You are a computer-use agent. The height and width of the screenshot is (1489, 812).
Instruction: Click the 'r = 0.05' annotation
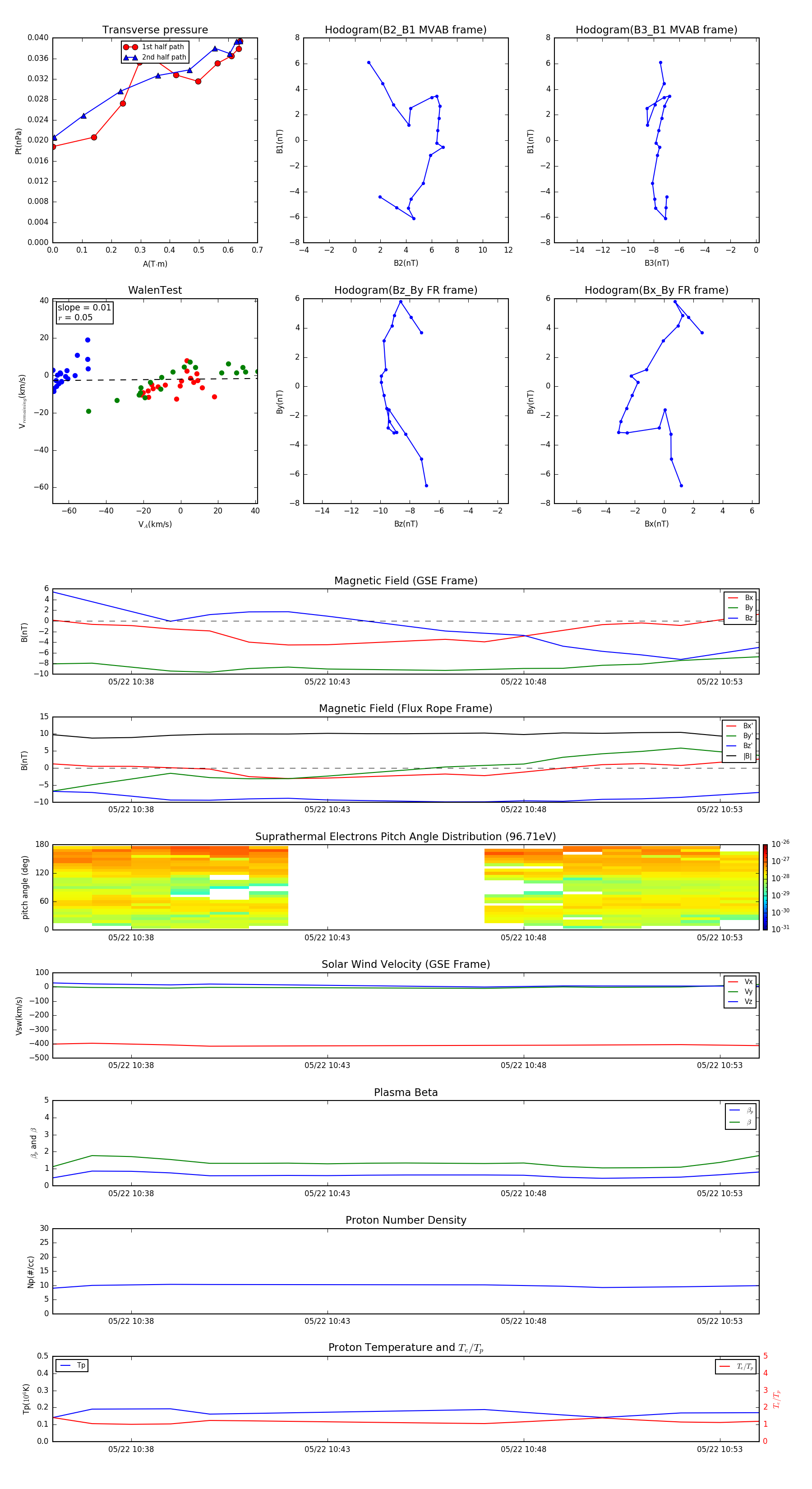(x=75, y=318)
